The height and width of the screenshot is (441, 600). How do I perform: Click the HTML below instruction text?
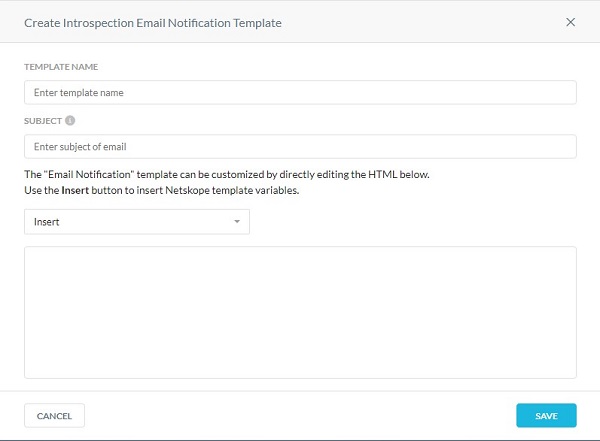coord(399,175)
